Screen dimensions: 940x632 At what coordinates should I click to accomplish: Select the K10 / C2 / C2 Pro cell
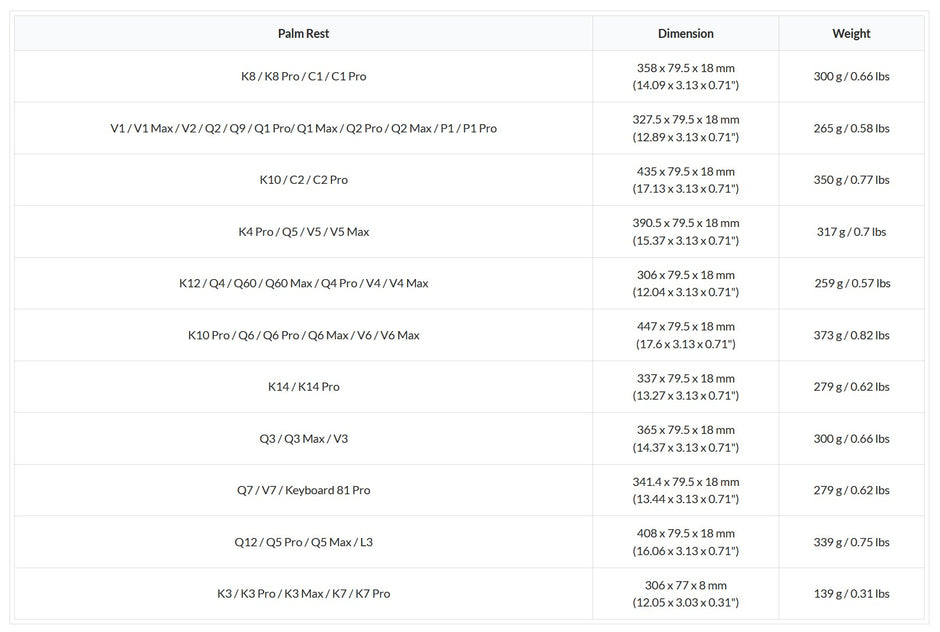pyautogui.click(x=303, y=180)
